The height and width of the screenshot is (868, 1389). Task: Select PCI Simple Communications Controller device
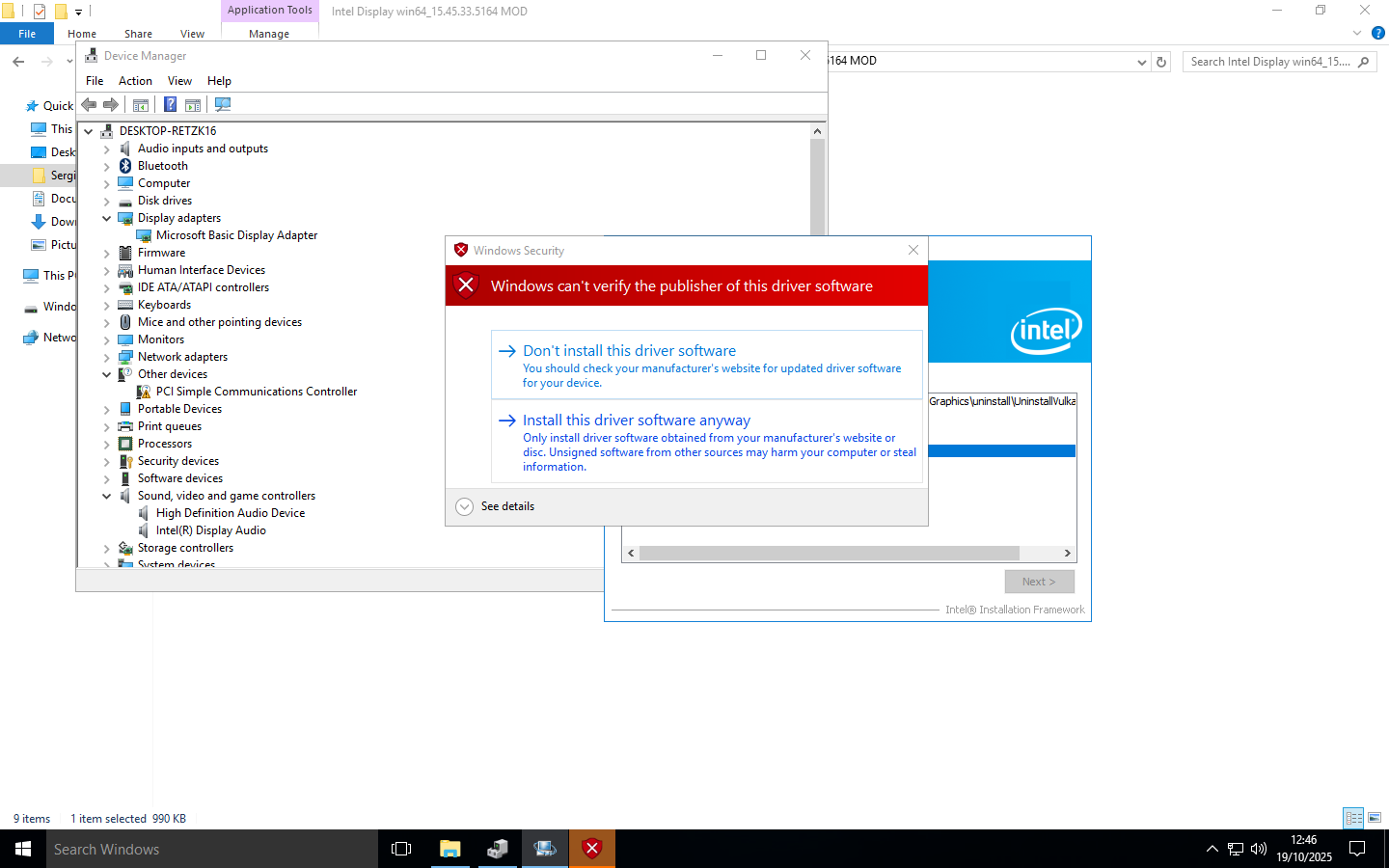click(257, 392)
